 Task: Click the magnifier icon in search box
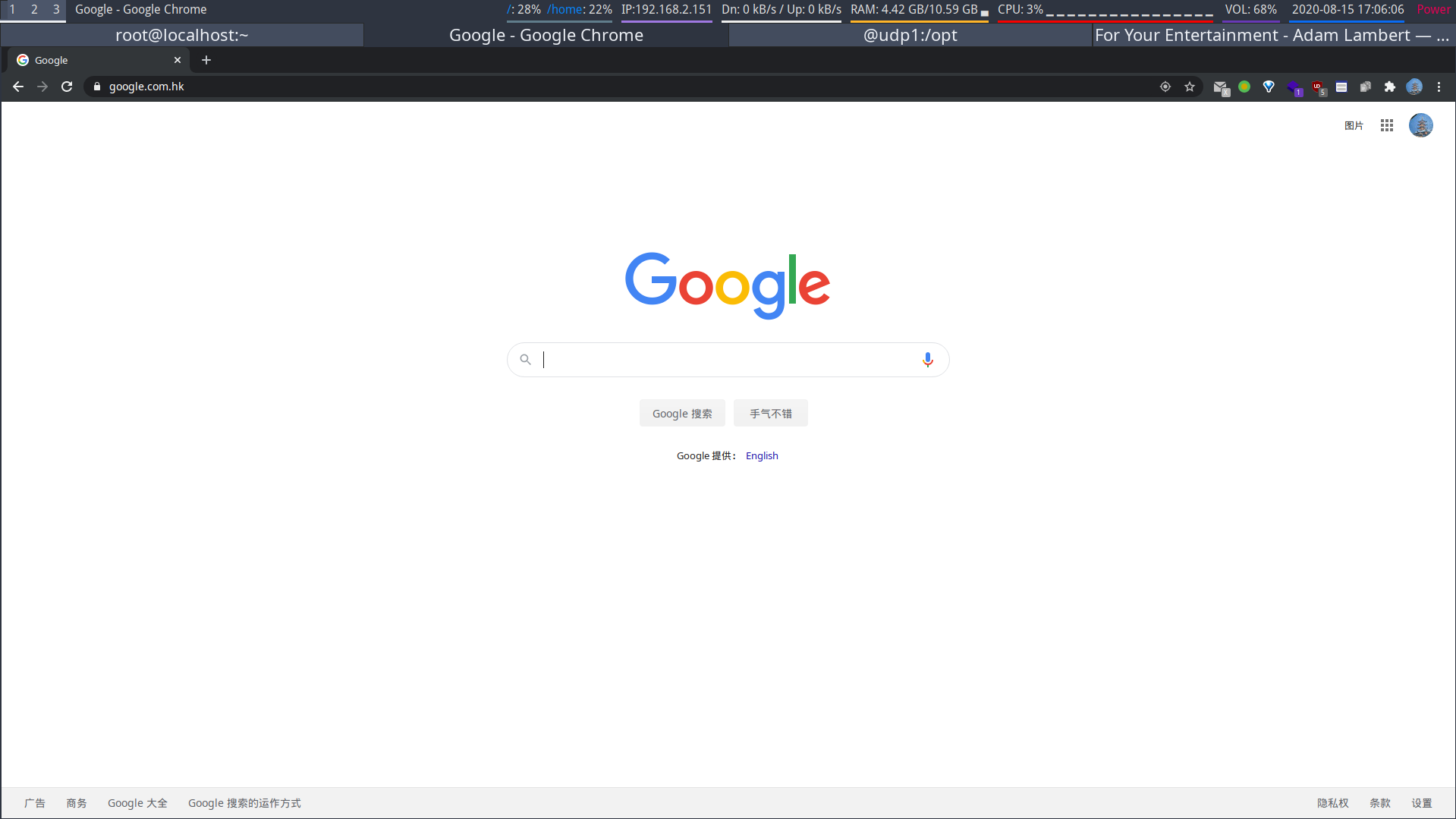click(x=525, y=360)
